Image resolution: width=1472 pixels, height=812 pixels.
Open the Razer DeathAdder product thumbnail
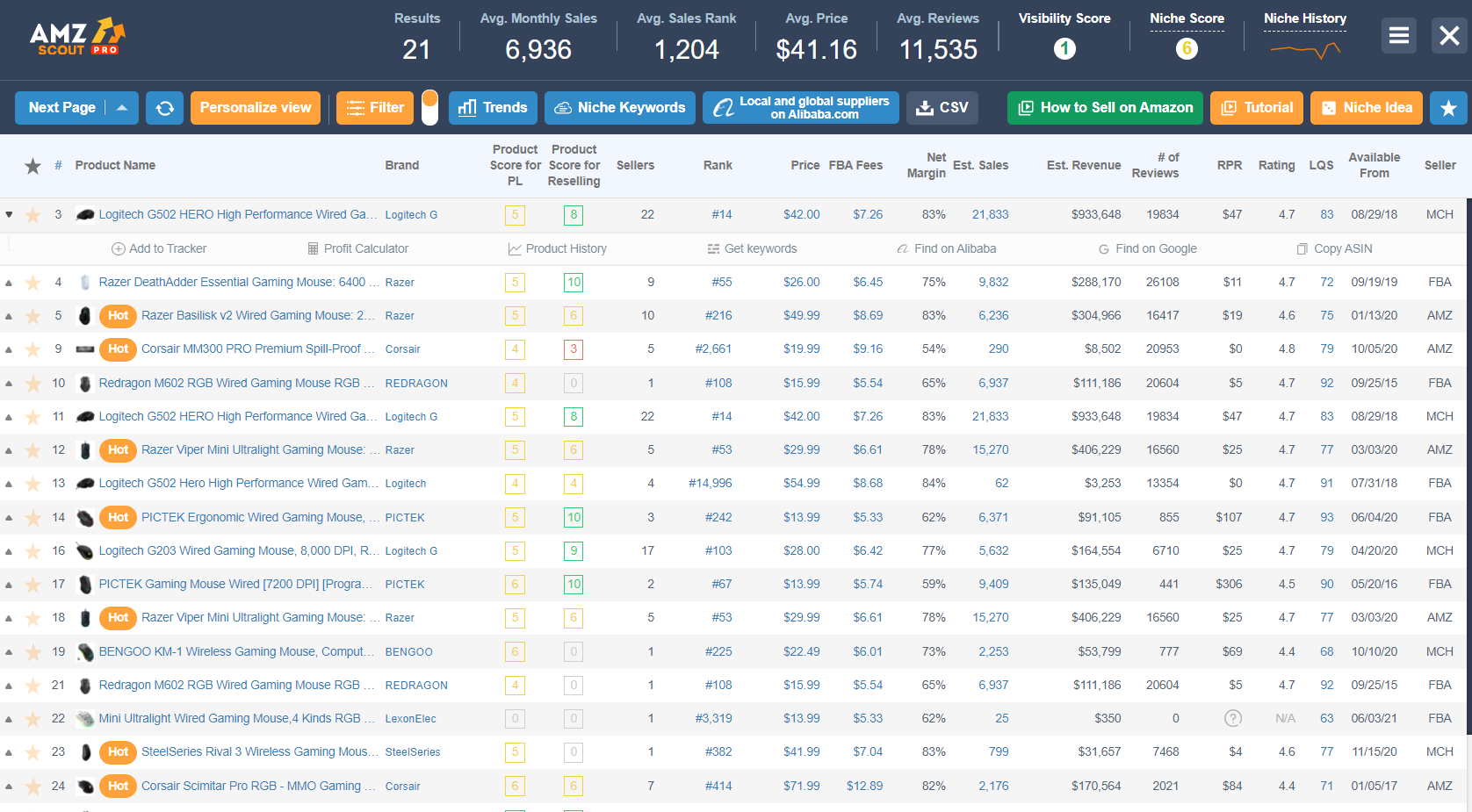pyautogui.click(x=85, y=283)
